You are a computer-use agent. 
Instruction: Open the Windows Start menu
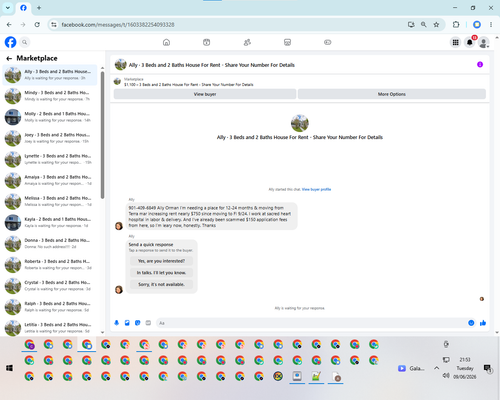9,368
